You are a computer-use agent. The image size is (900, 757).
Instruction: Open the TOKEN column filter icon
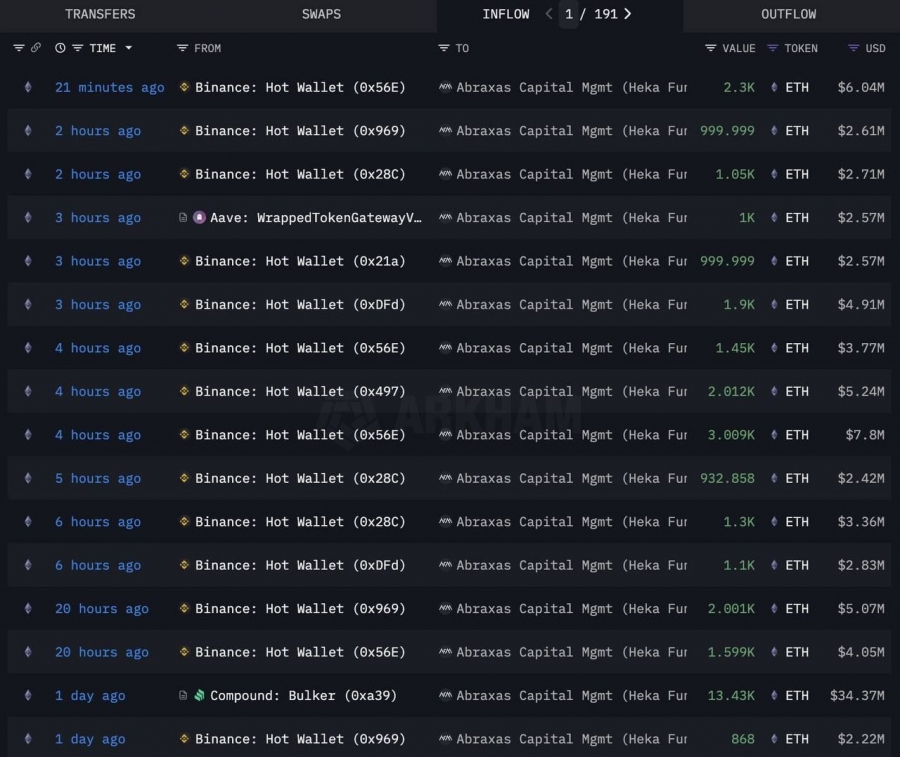click(x=773, y=48)
